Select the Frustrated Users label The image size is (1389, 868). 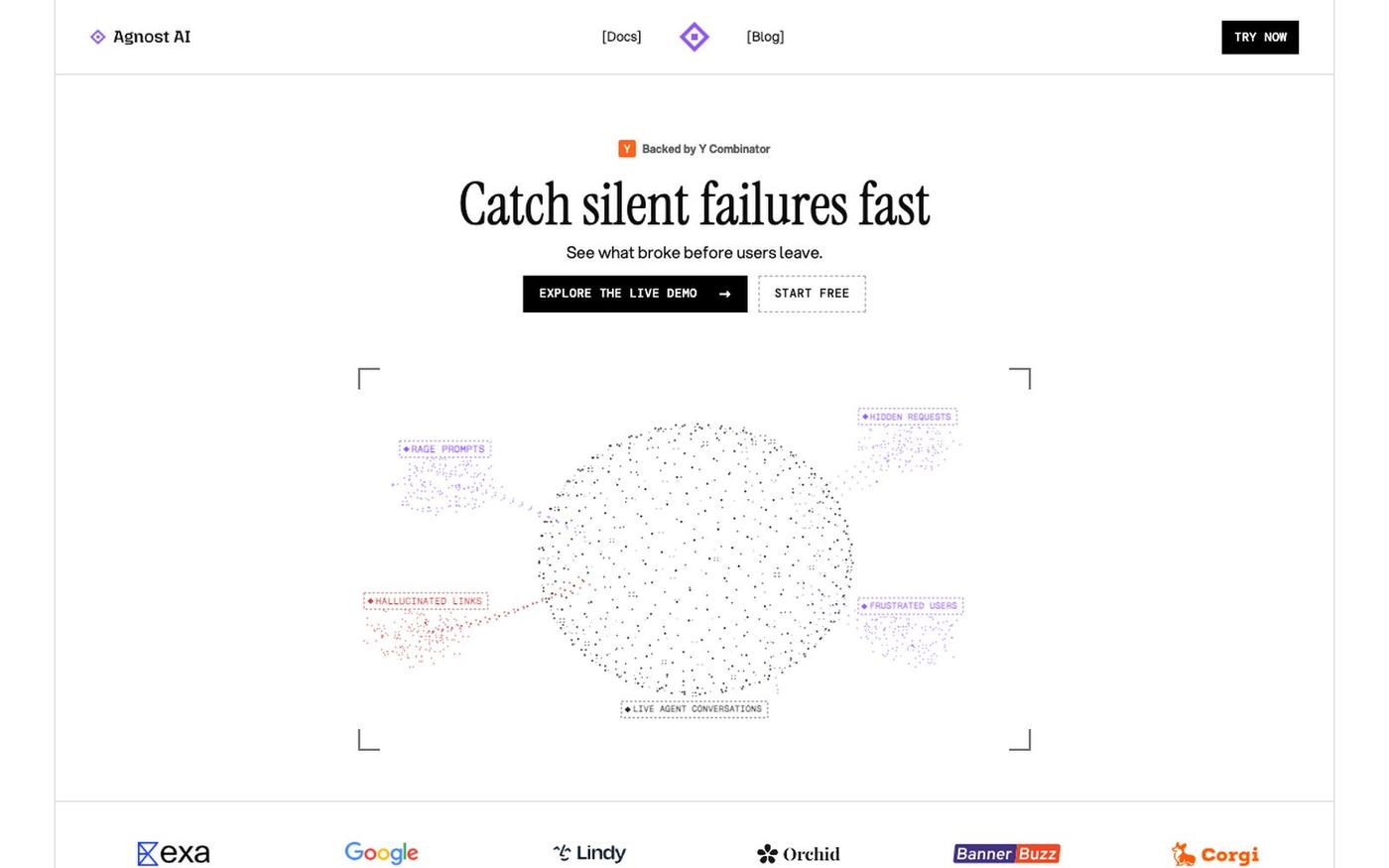[x=910, y=605]
